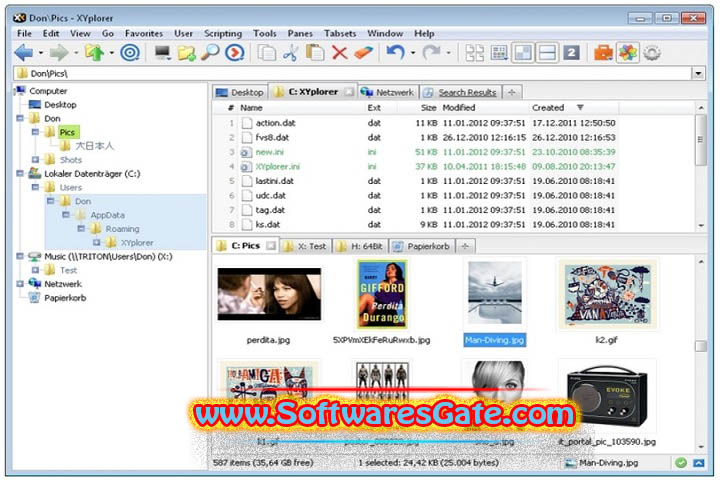This screenshot has width=720, height=480.
Task: Click the number 2 pane icon
Action: point(571,53)
